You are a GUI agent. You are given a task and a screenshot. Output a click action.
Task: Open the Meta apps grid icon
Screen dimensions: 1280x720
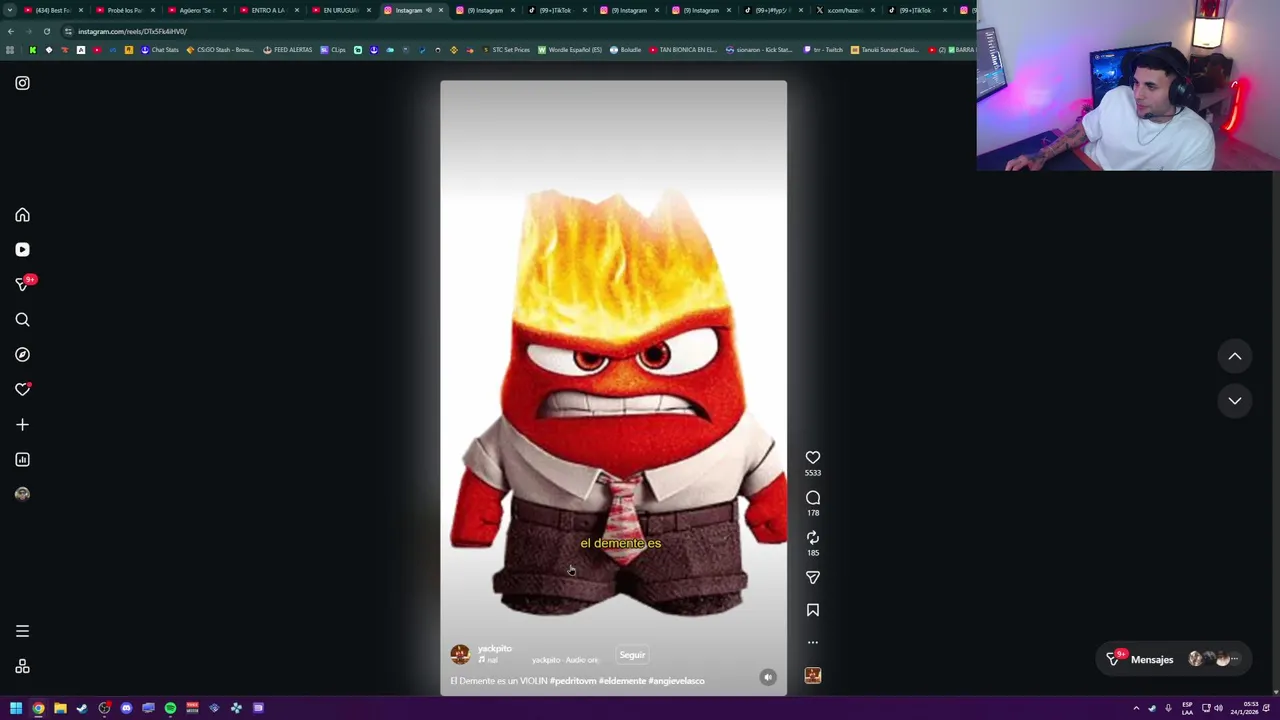click(x=22, y=667)
